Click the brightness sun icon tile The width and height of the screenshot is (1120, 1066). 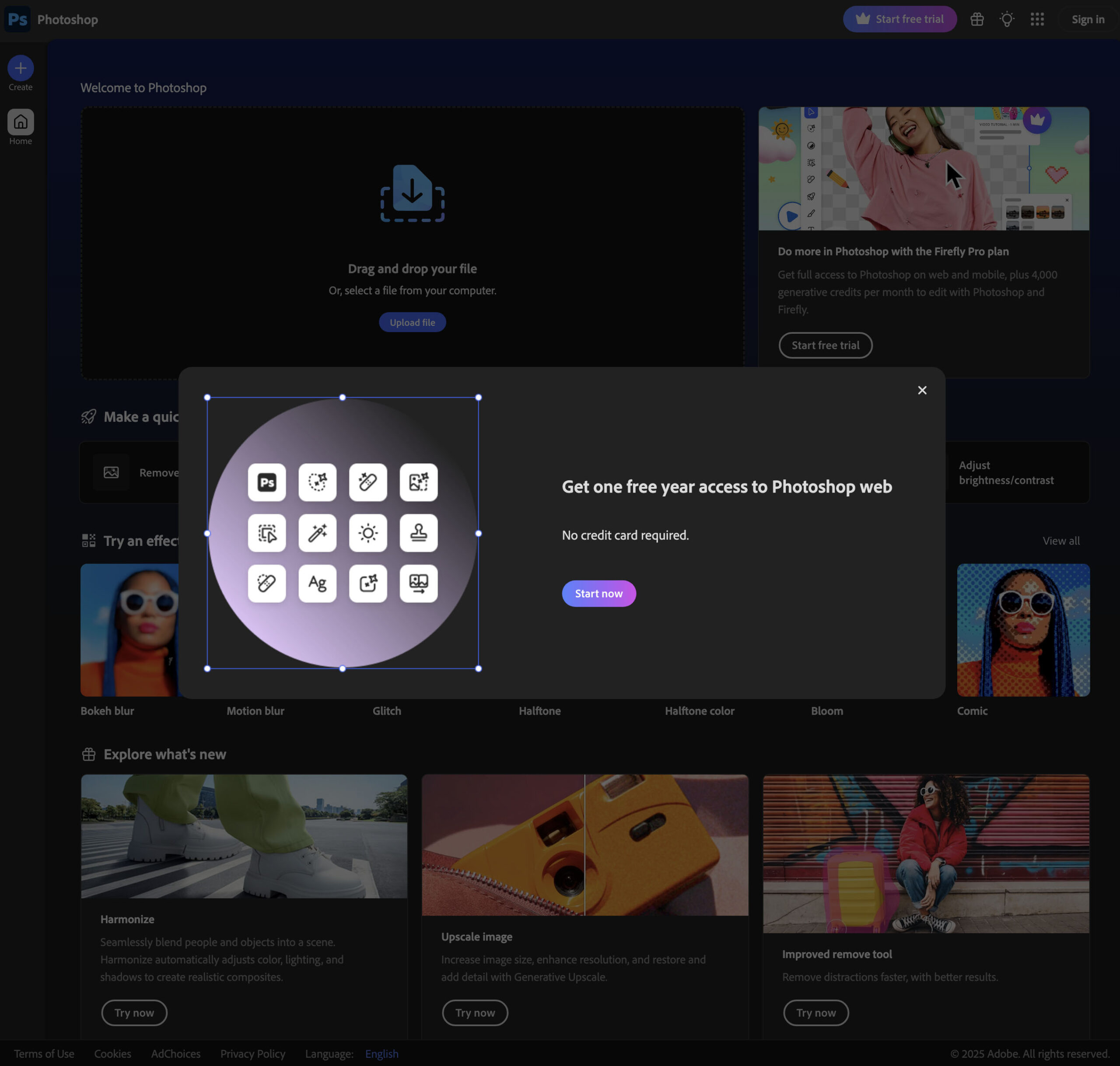click(x=367, y=533)
